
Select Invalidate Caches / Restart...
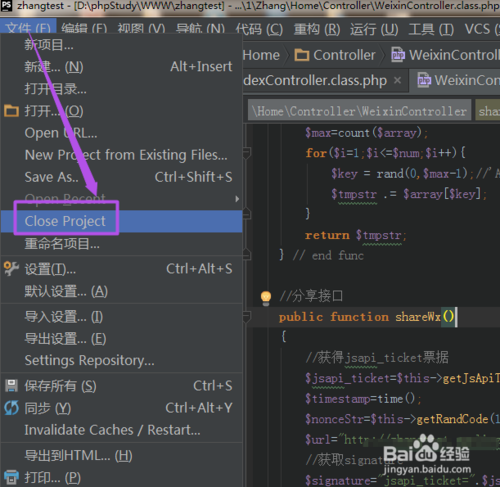[121, 430]
